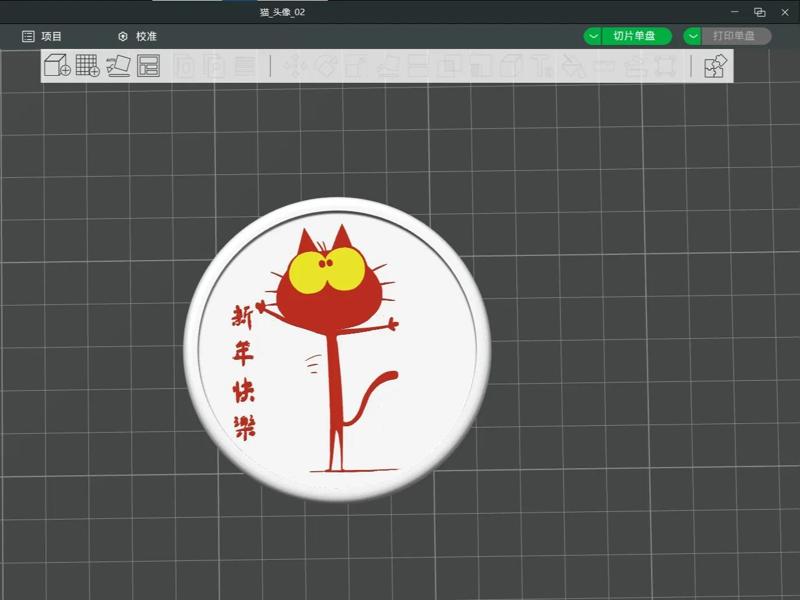The image size is (800, 600).
Task: Select the Rotate tool icon
Action: (326, 67)
